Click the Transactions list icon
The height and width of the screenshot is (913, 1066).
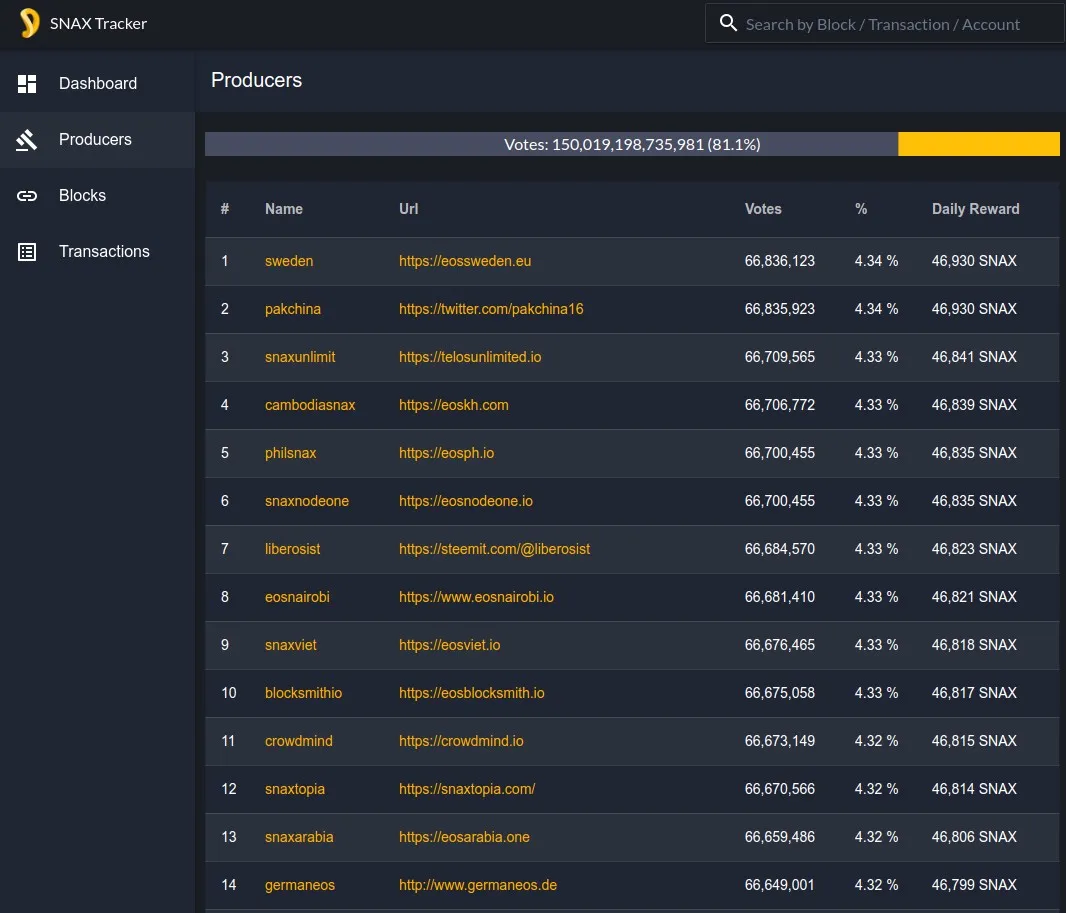(x=27, y=252)
